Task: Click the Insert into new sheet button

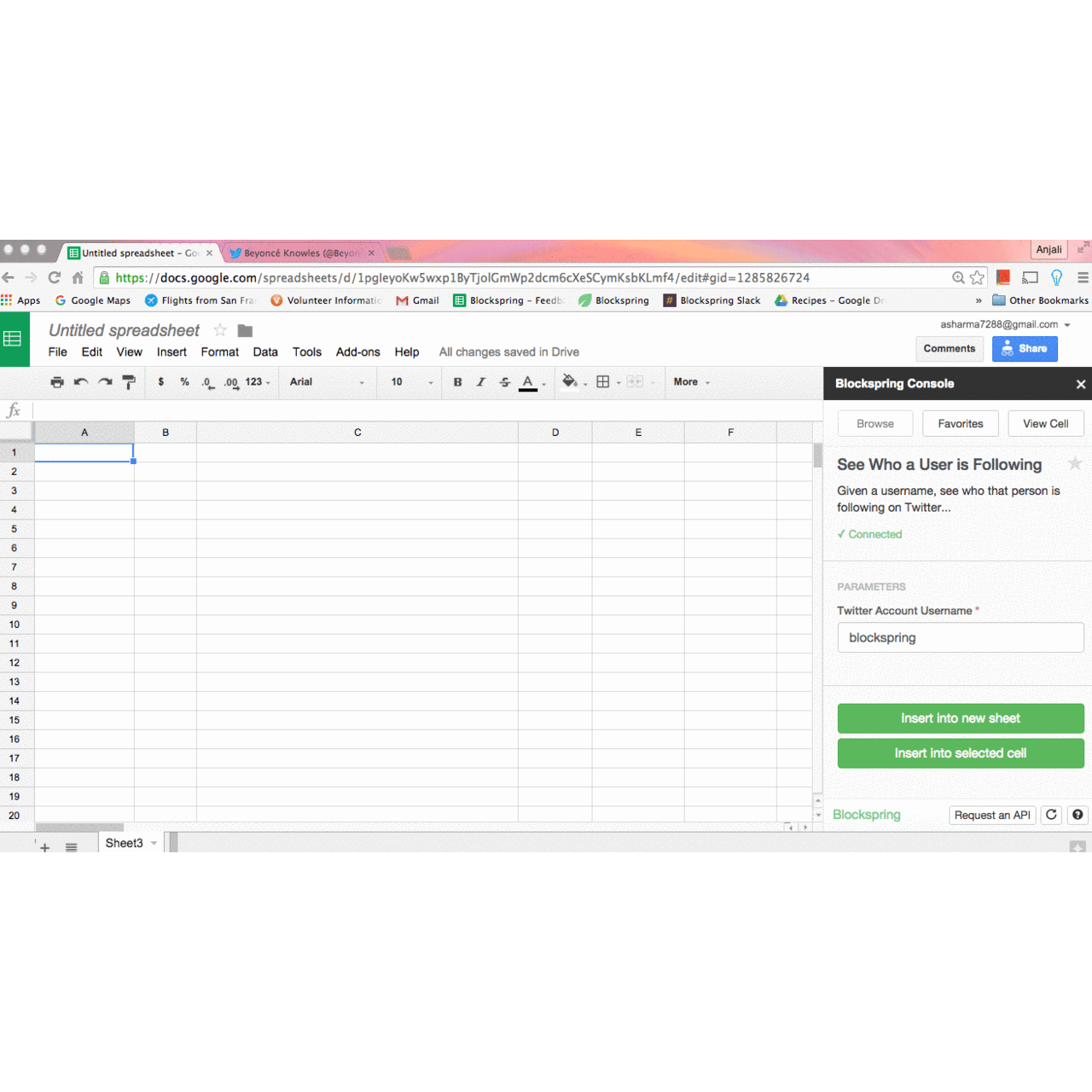Action: pyautogui.click(x=960, y=718)
